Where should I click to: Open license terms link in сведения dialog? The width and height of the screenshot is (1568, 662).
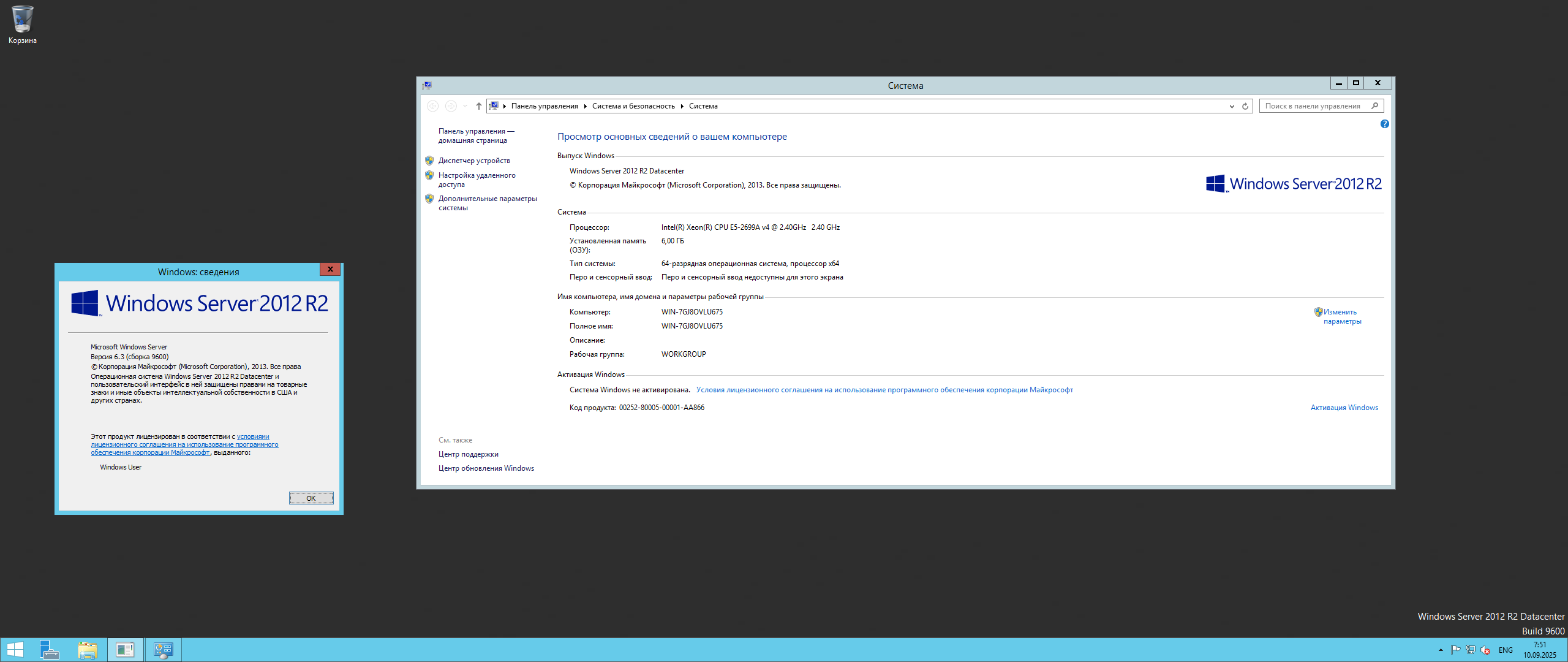184,445
